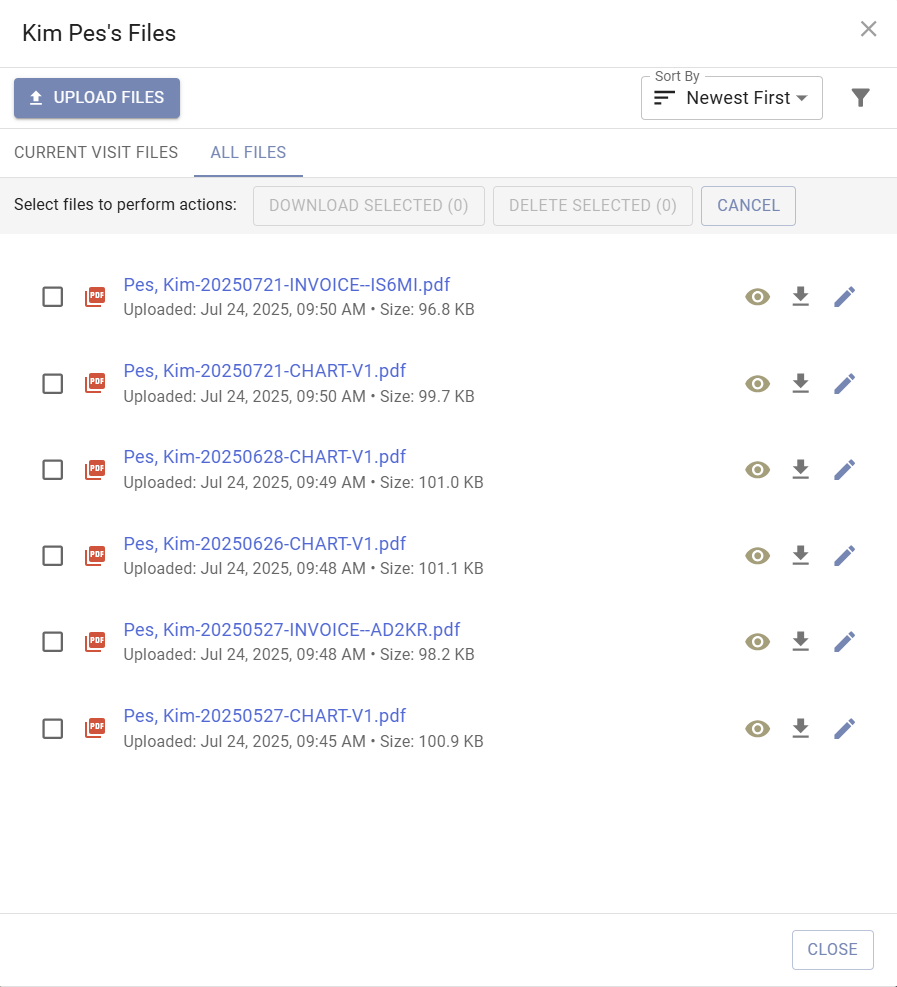Click the 'Kim Pes's Files' dialog title
The width and height of the screenshot is (897, 987).
[99, 33]
